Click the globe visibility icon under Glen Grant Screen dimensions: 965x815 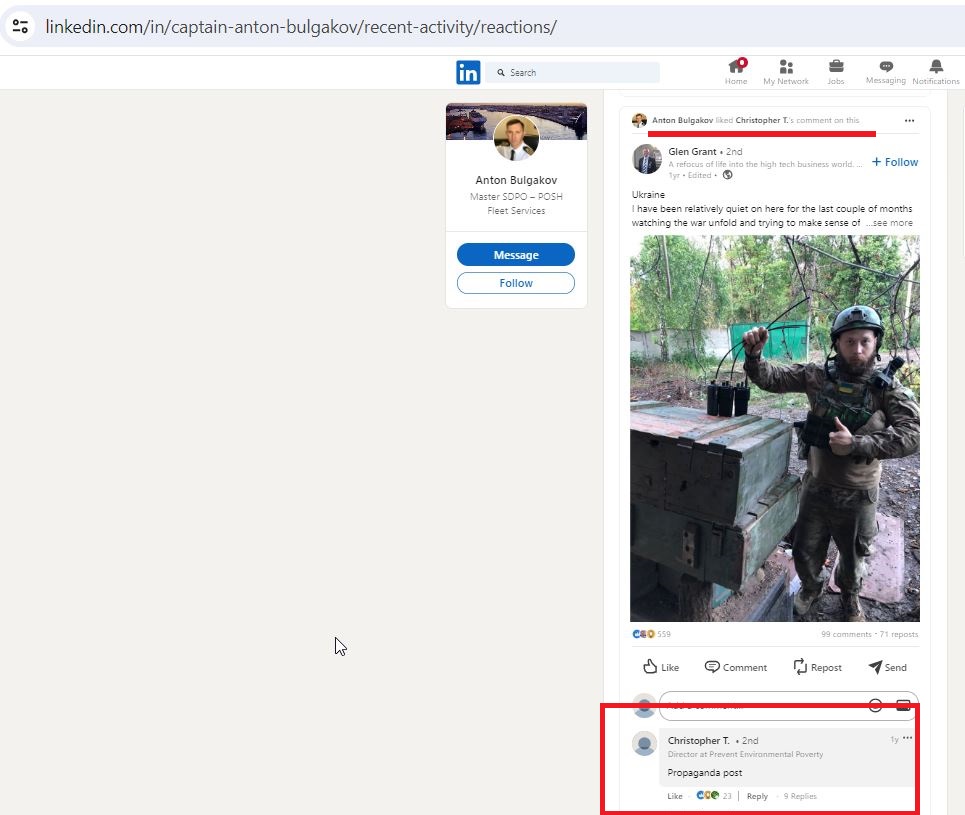pyautogui.click(x=727, y=175)
